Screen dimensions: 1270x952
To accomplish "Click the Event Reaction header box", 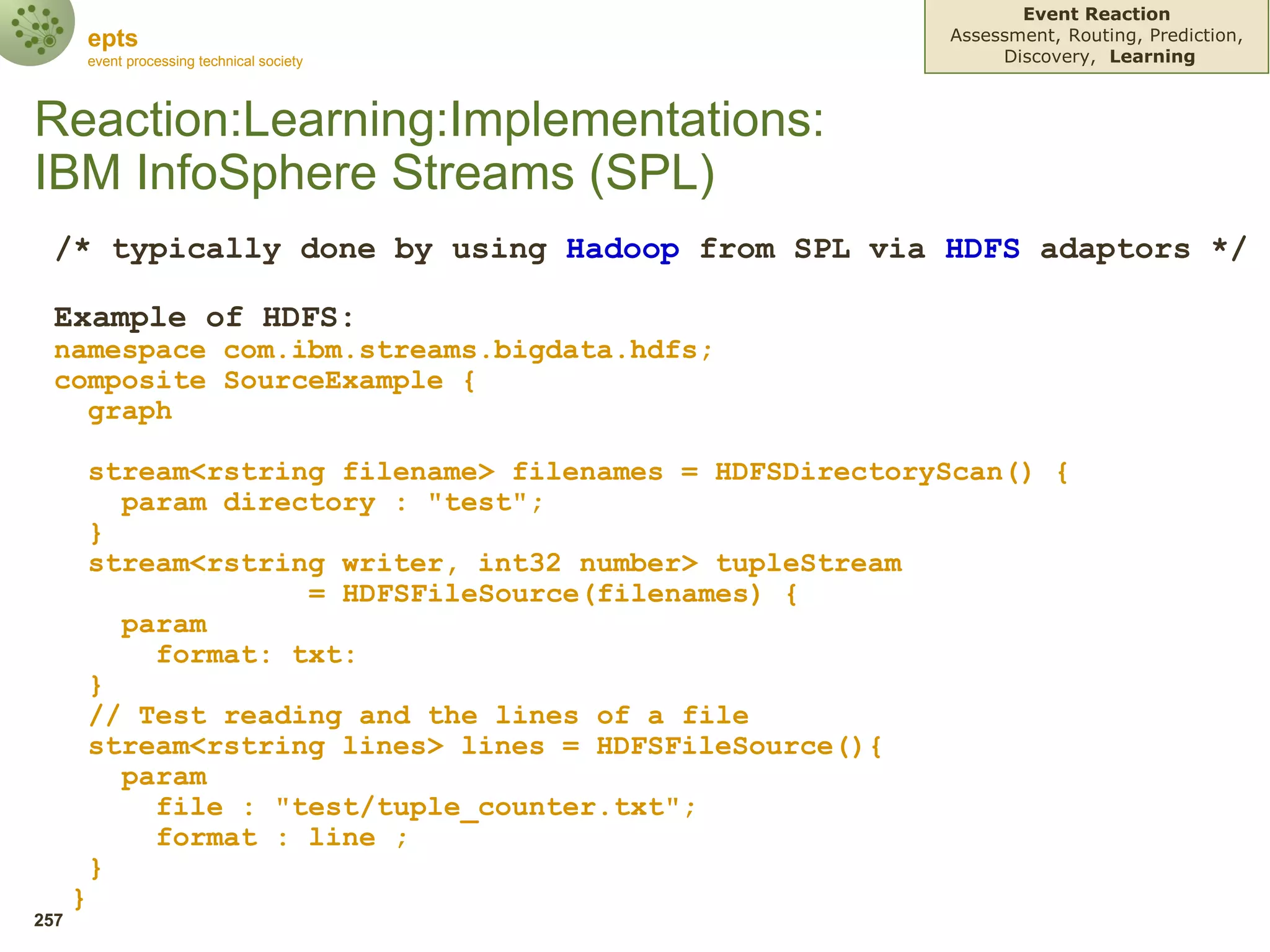I will (1096, 14).
